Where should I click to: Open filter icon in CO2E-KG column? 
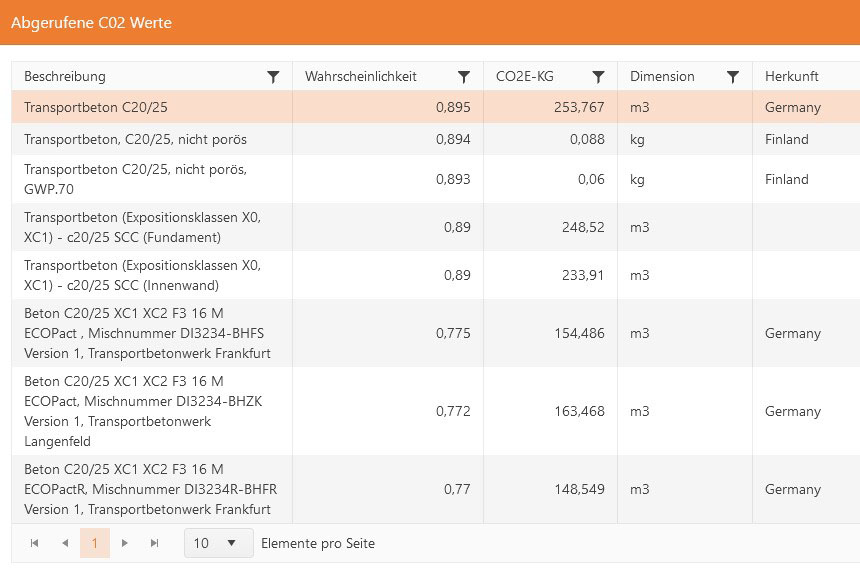(x=598, y=77)
